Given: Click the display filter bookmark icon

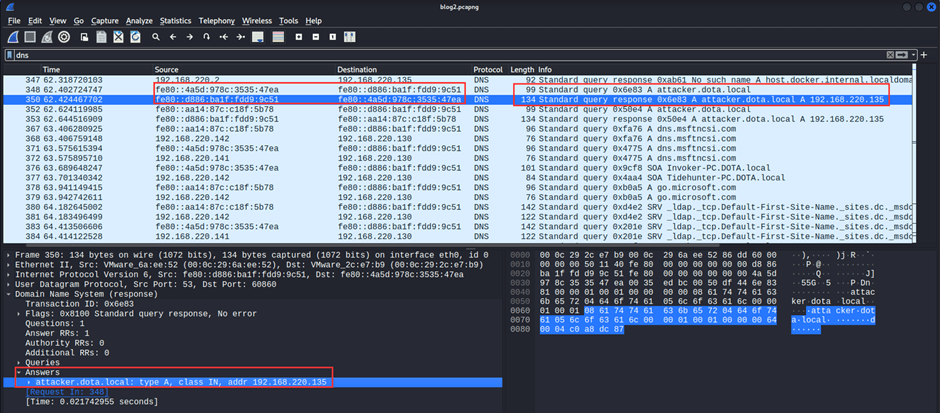Looking at the screenshot, I should 10,55.
